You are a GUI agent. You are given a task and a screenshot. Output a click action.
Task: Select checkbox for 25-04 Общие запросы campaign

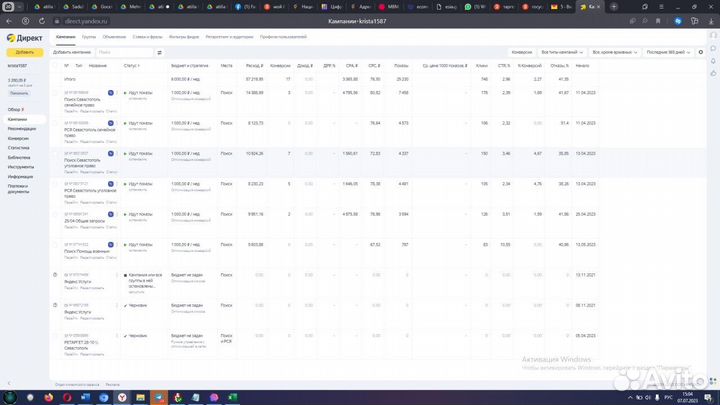tap(56, 213)
